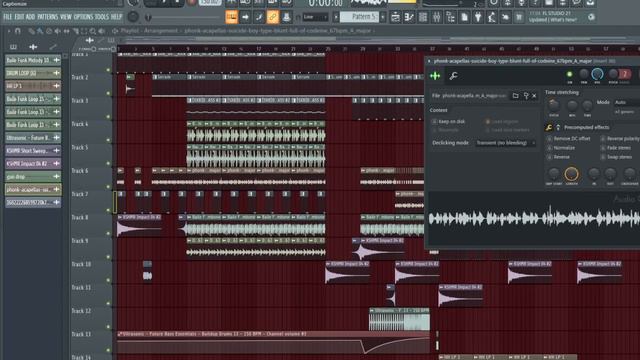The height and width of the screenshot is (360, 640).
Task: Enable the Reverse option
Action: [549, 157]
